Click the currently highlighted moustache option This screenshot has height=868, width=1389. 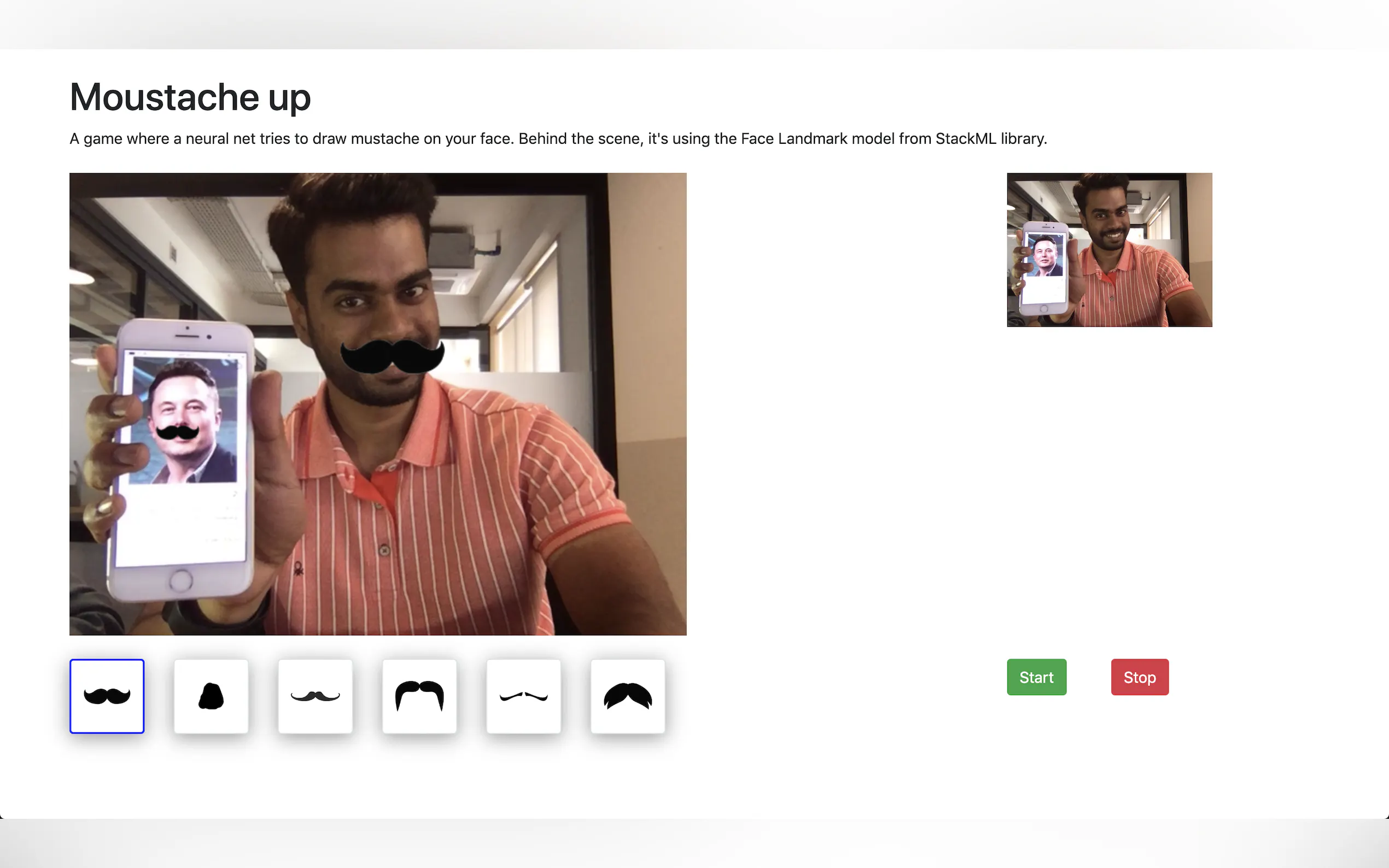click(x=107, y=696)
